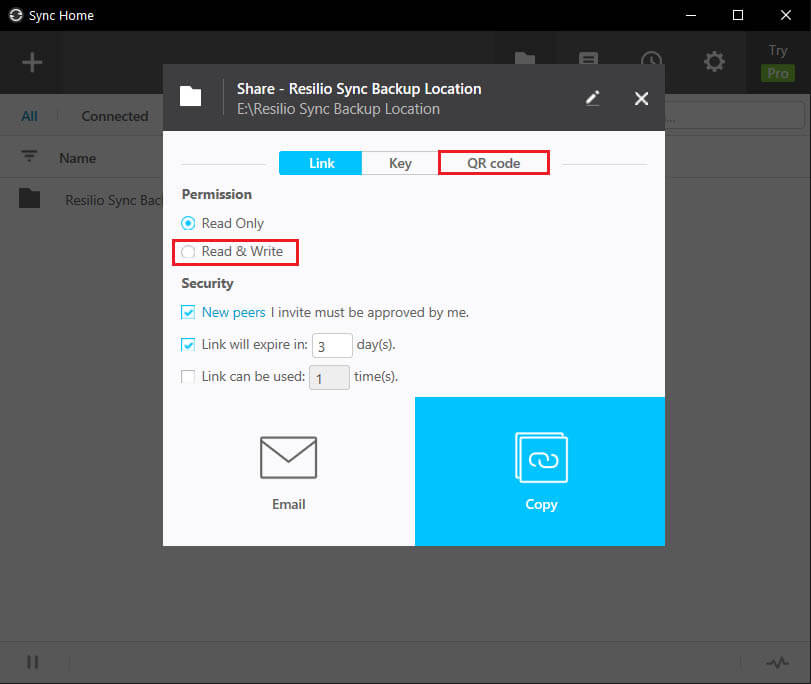
Task: Switch to the QR code tab
Action: coord(493,163)
